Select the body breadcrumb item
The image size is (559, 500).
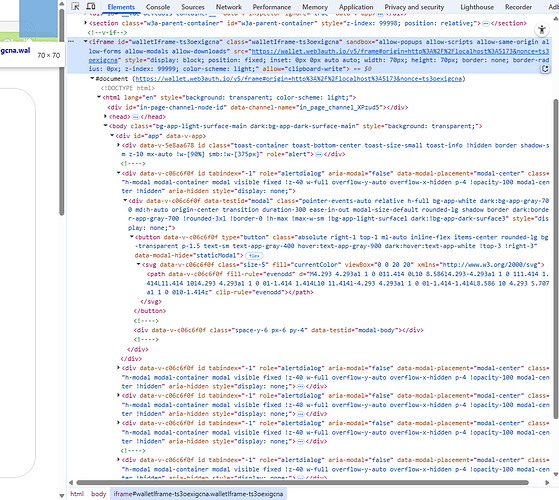pos(98,494)
